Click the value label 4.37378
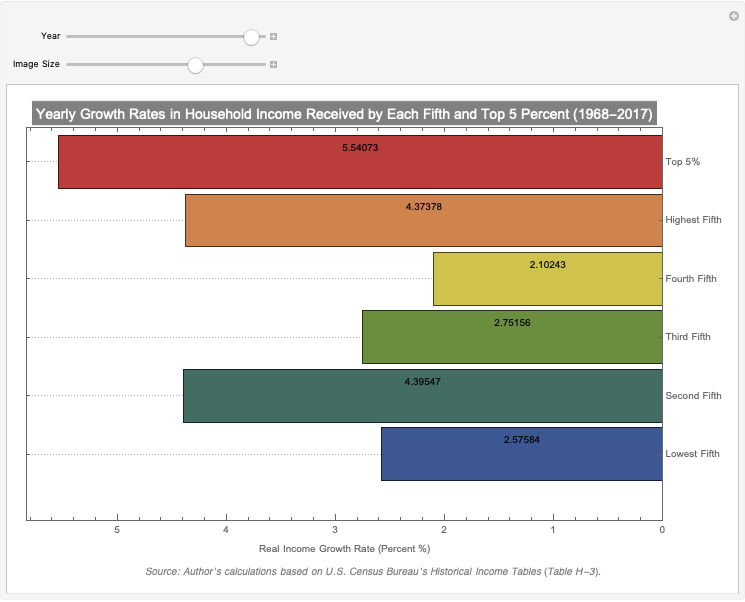The image size is (745, 602). point(424,207)
